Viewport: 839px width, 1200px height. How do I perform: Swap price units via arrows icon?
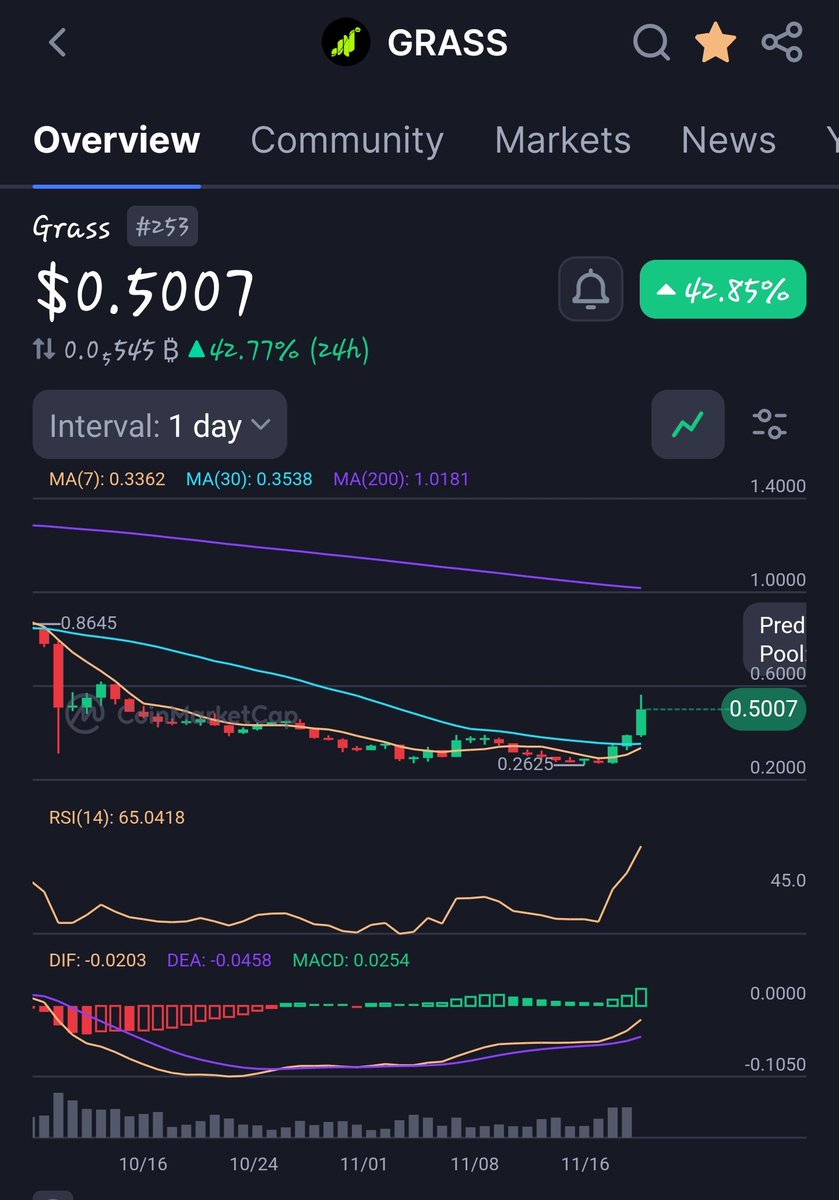point(44,350)
